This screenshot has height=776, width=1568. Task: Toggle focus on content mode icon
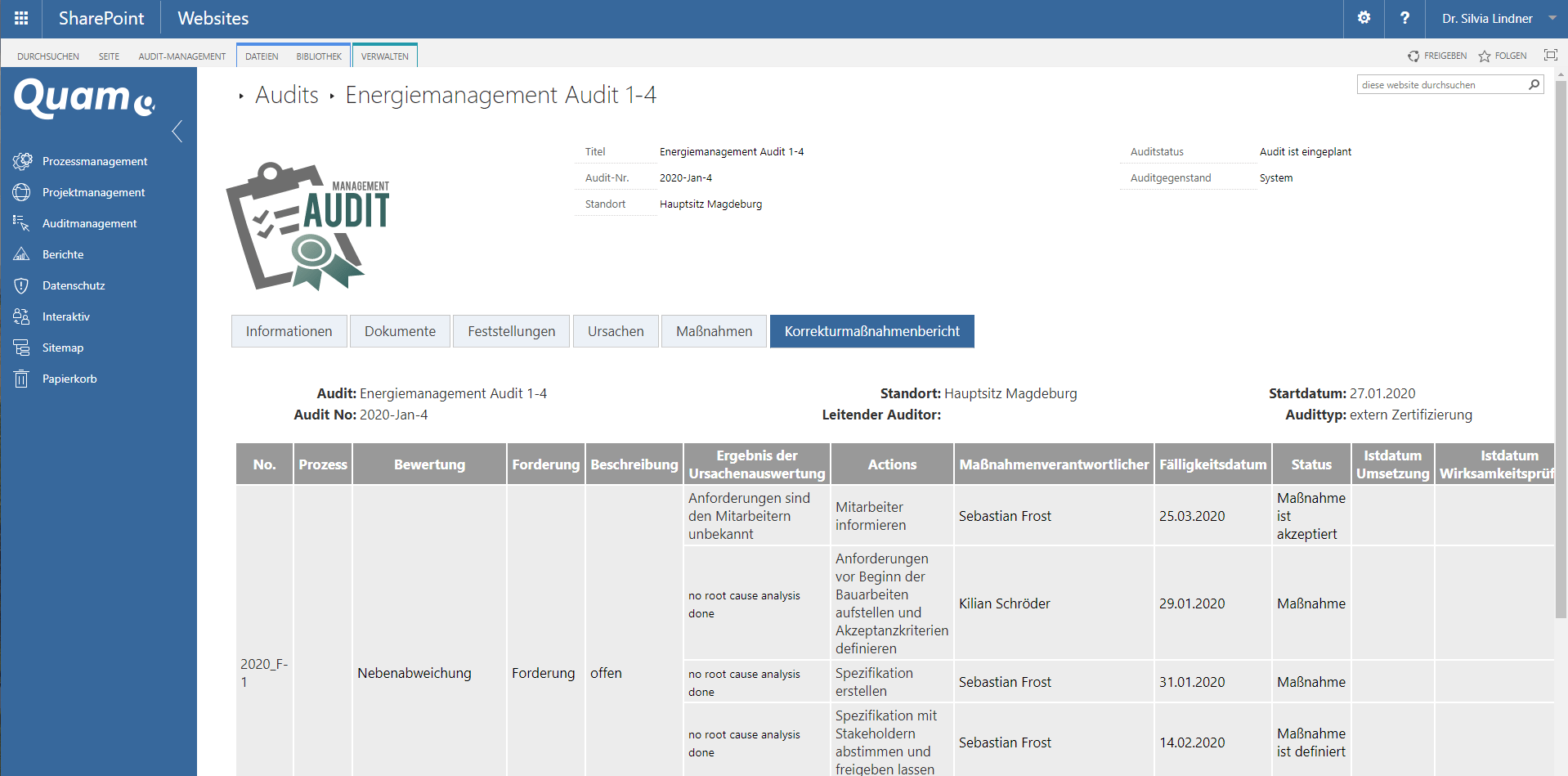[x=1550, y=56]
